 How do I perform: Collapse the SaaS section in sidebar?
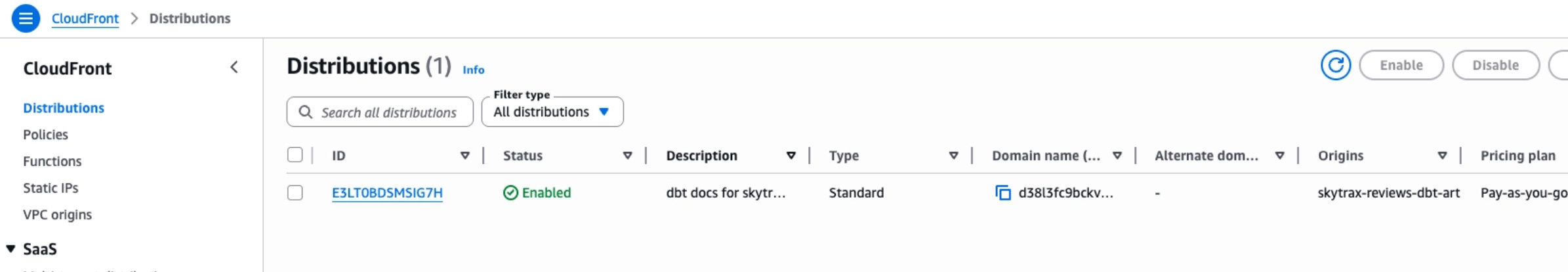point(10,249)
